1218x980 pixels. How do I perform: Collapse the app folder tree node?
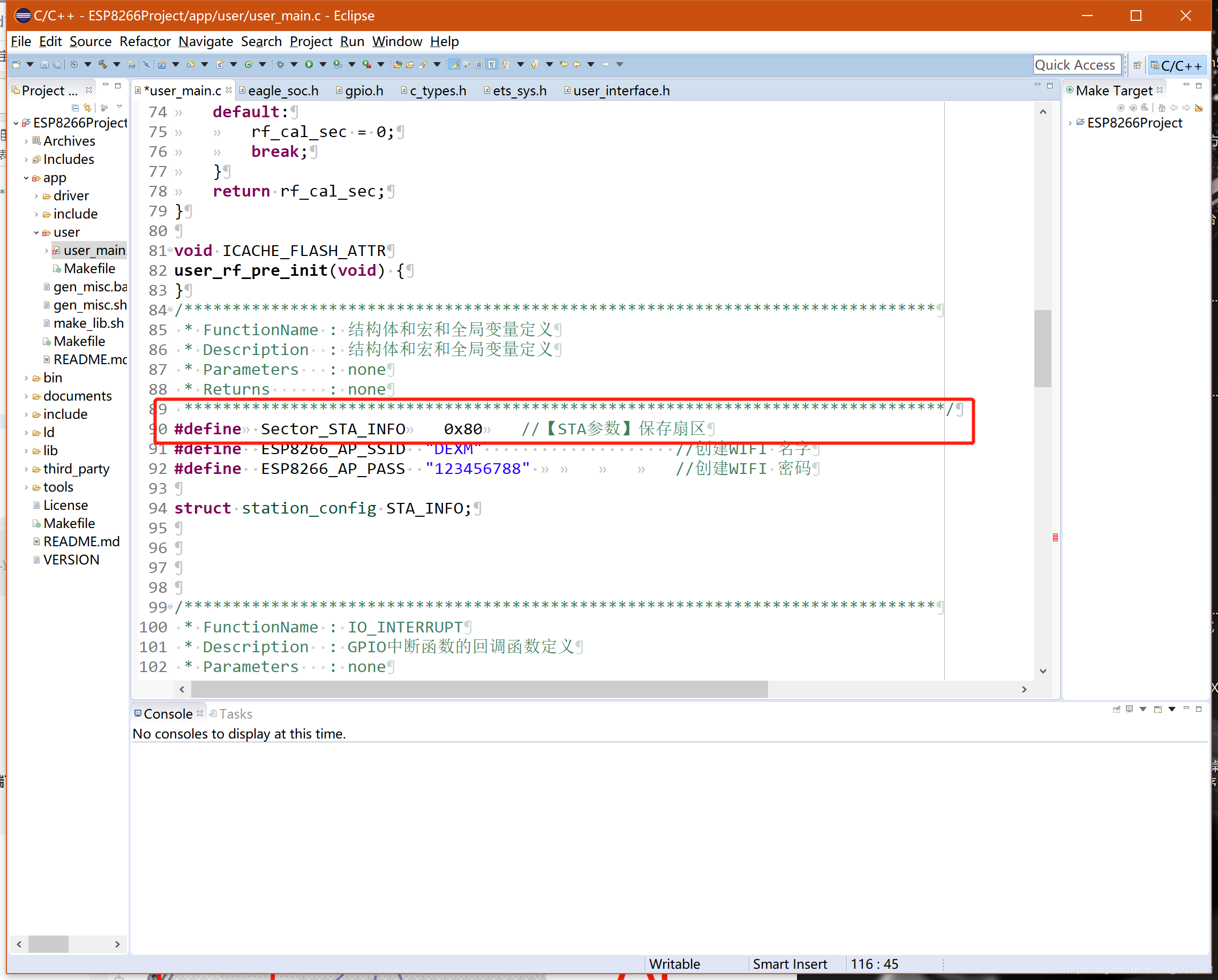click(x=26, y=178)
